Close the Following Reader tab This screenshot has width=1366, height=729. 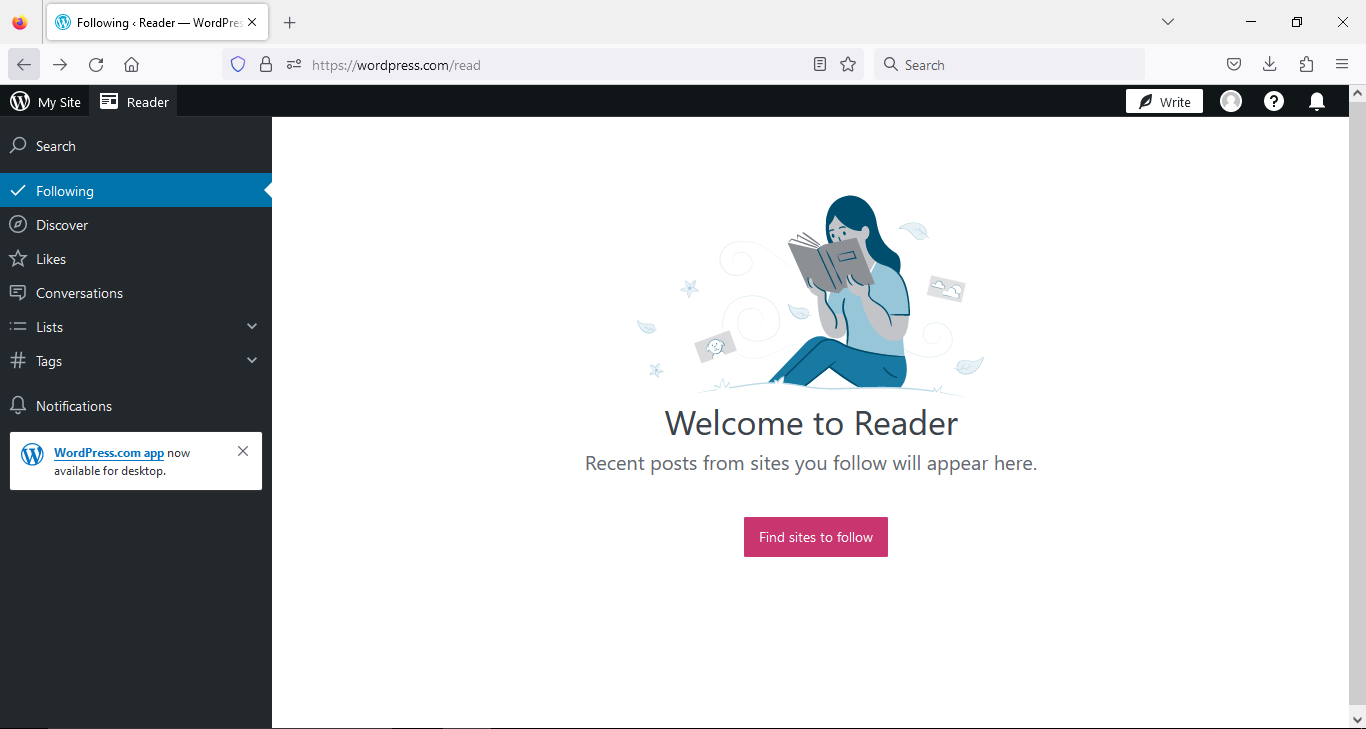[252, 22]
